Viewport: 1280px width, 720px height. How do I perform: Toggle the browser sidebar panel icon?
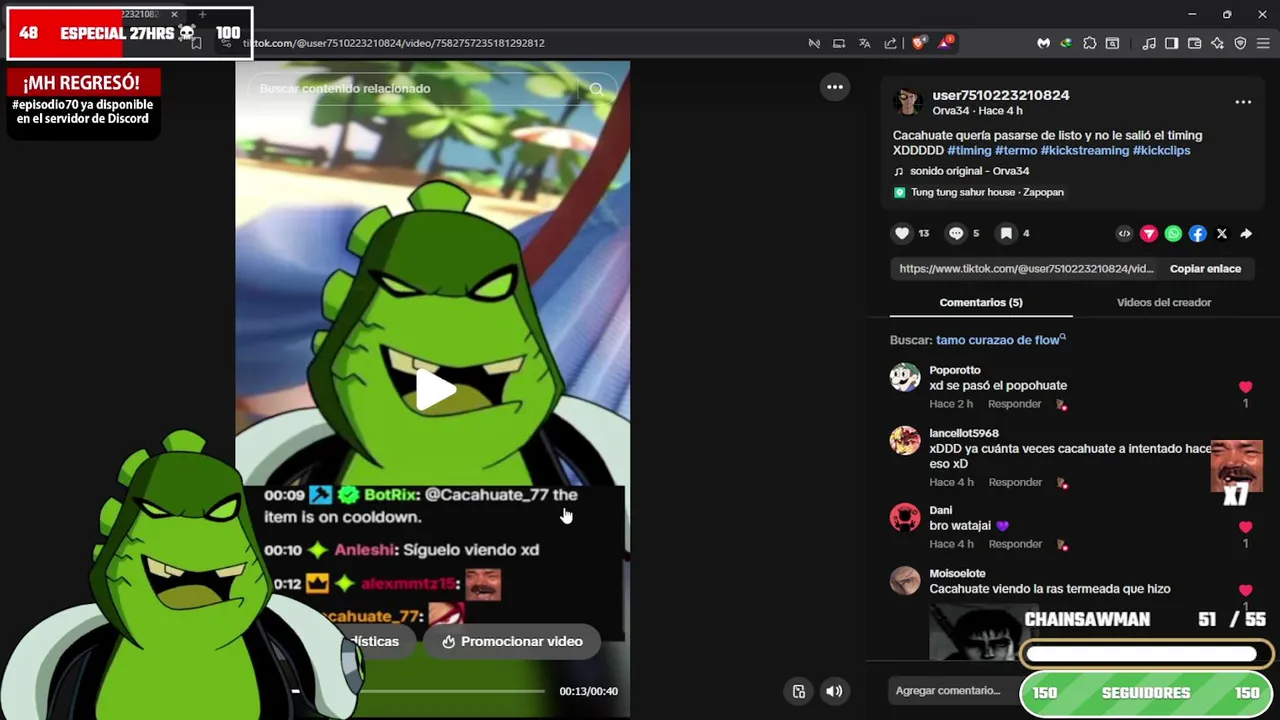pyautogui.click(x=1171, y=43)
